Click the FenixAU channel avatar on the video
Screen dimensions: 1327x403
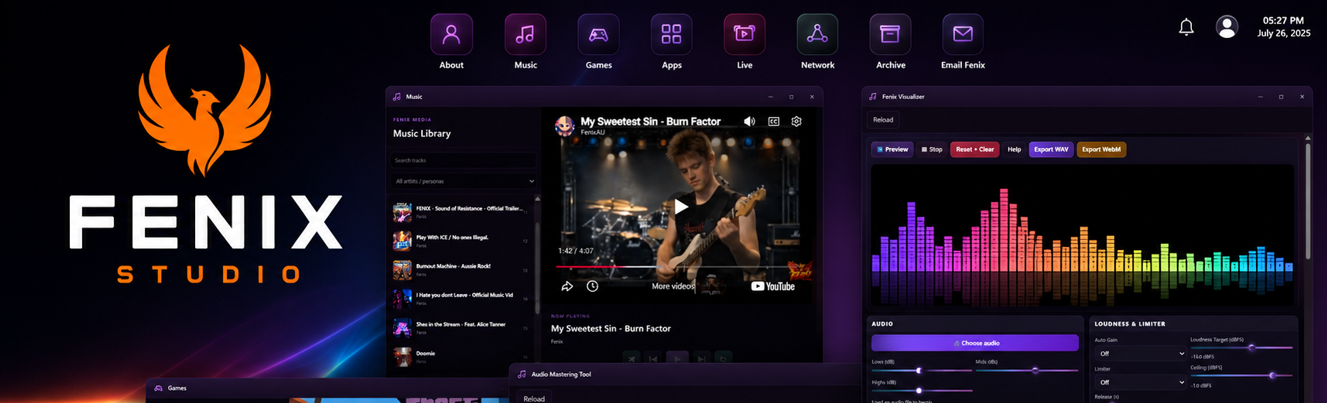tap(565, 125)
